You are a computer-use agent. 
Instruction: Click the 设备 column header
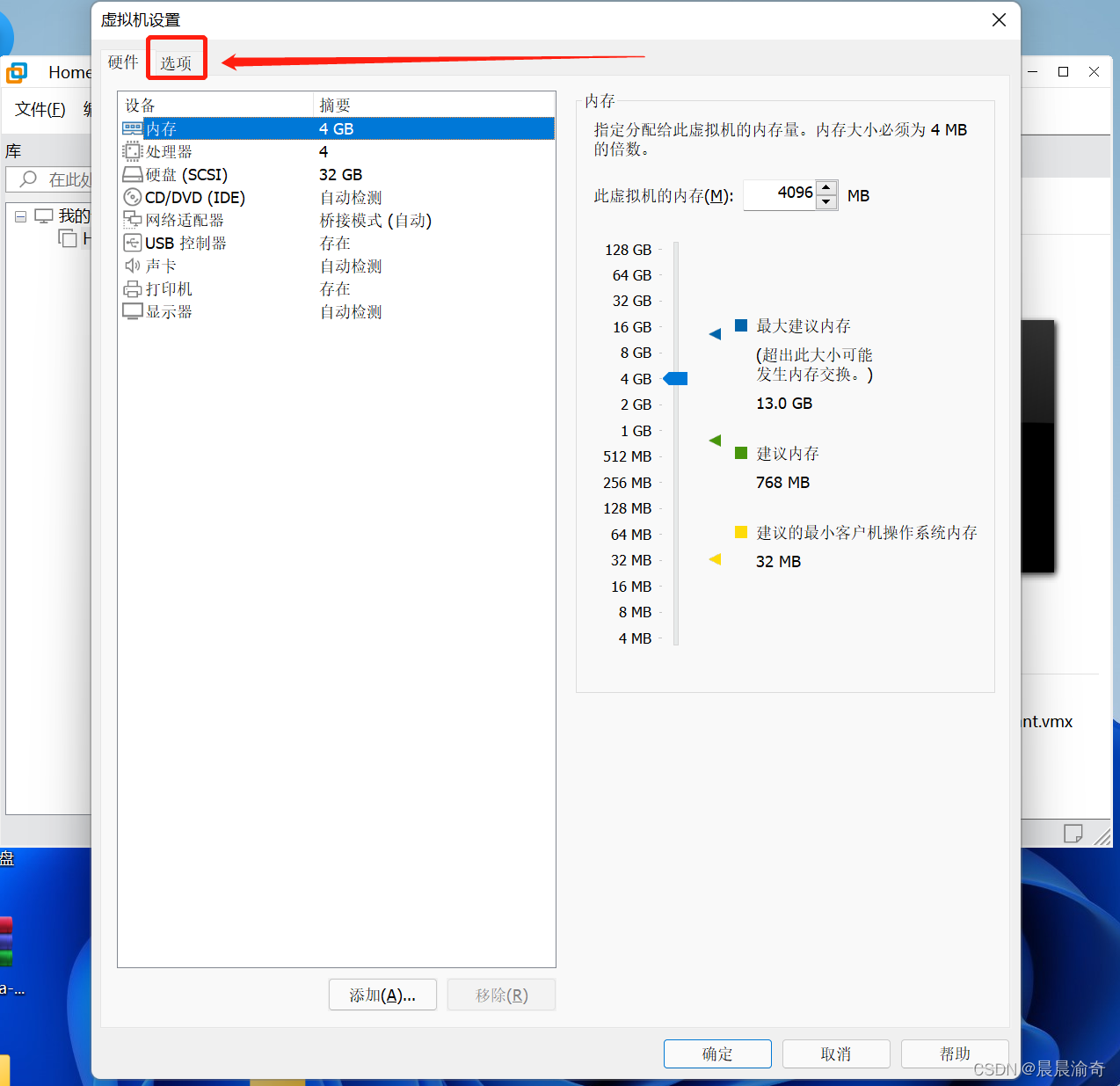215,105
